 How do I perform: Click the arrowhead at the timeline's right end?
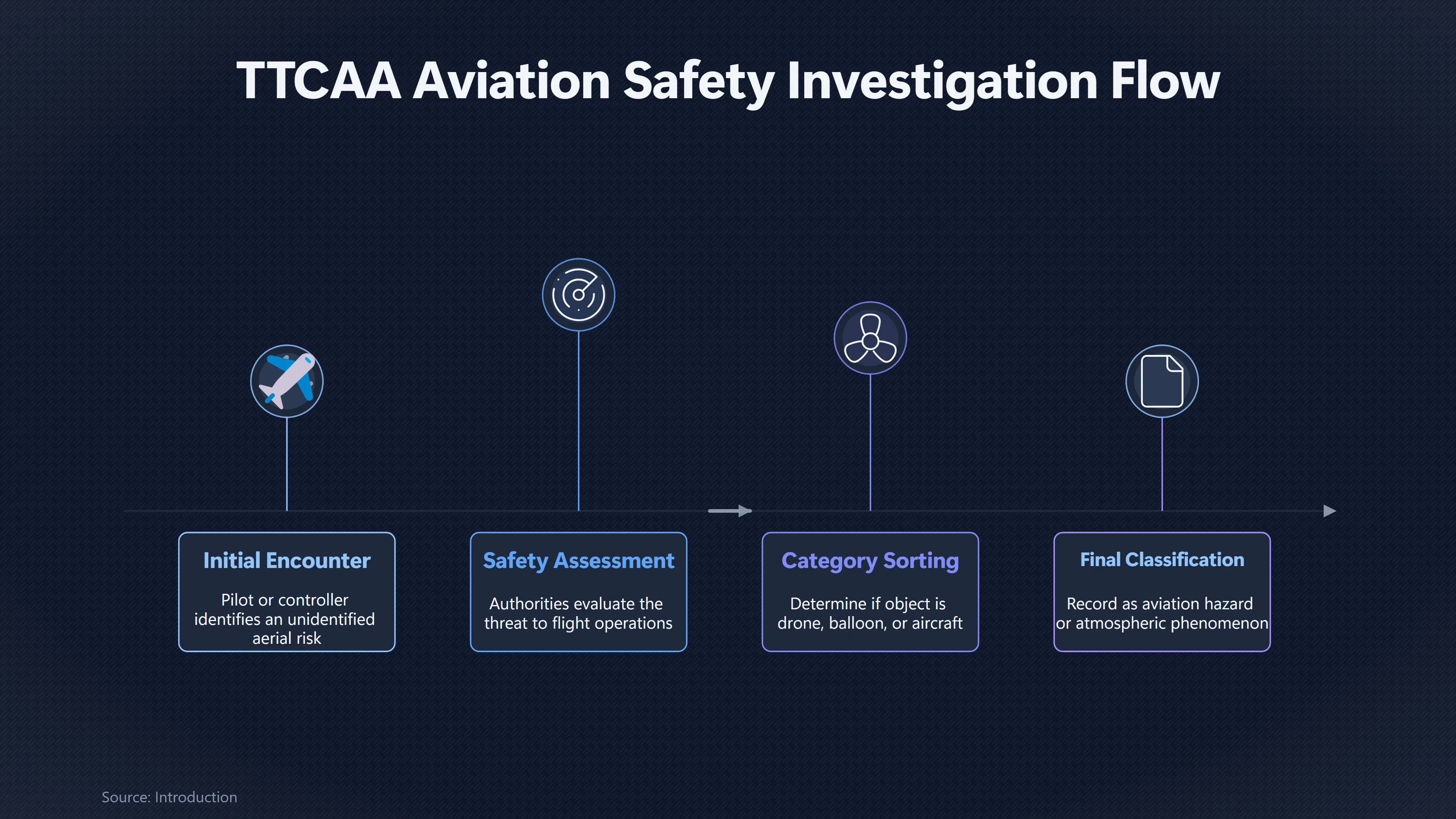pyautogui.click(x=1330, y=511)
